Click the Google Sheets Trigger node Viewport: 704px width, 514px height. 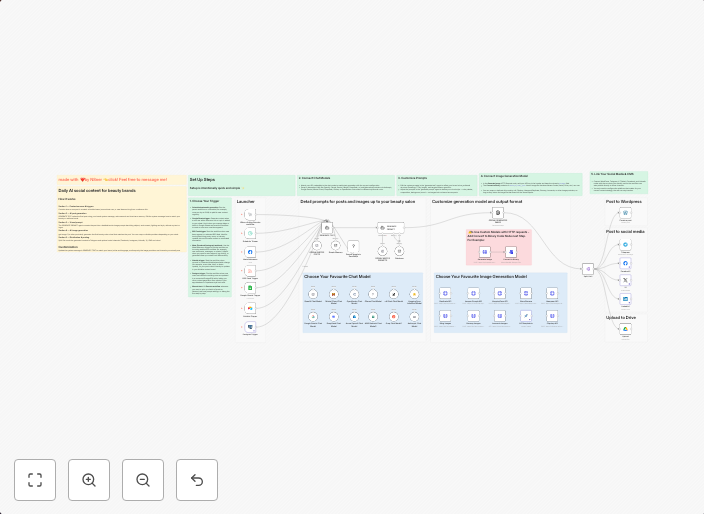click(250, 288)
